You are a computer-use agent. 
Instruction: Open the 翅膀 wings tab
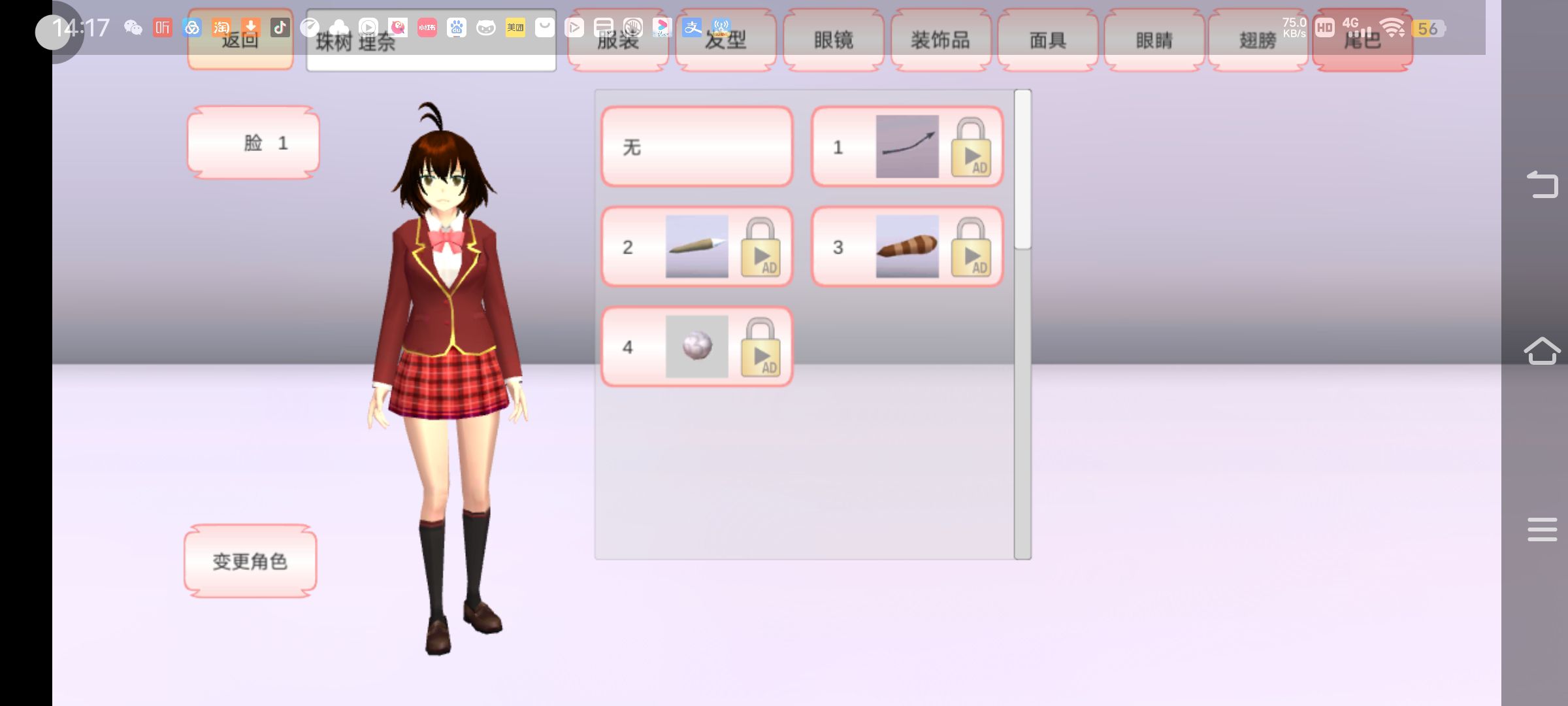click(1258, 41)
